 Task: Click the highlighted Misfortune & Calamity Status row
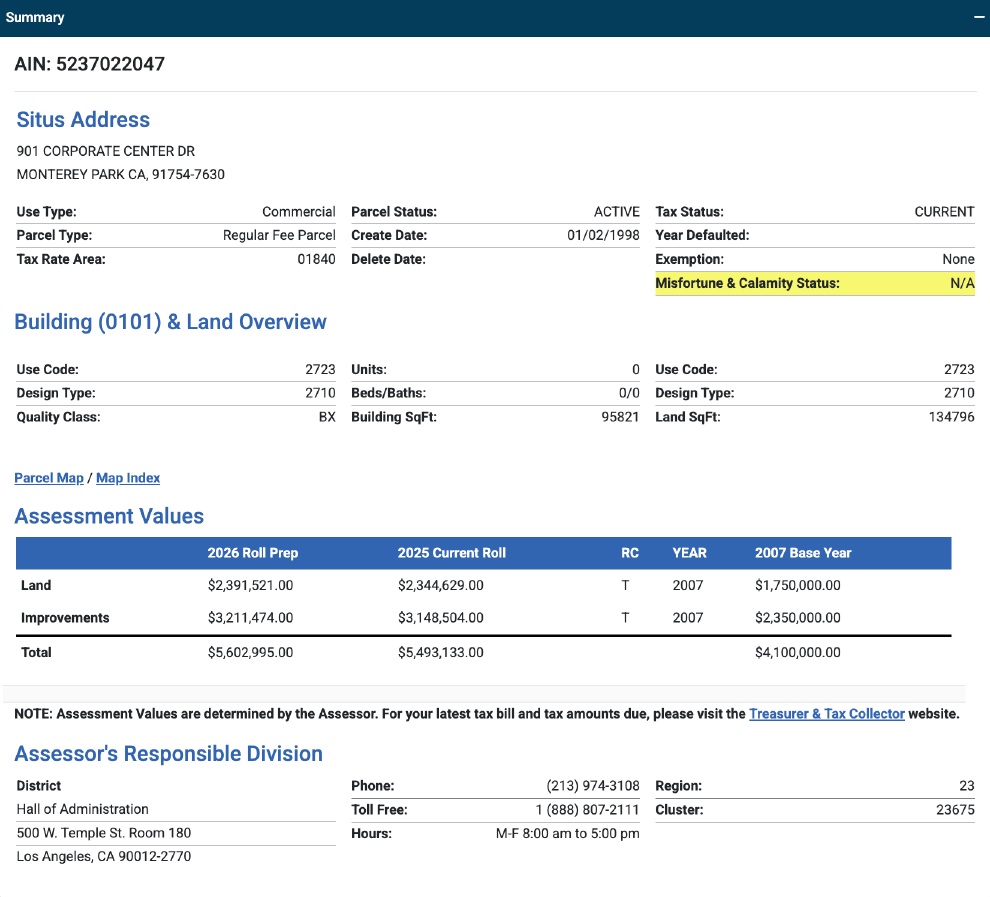(814, 283)
